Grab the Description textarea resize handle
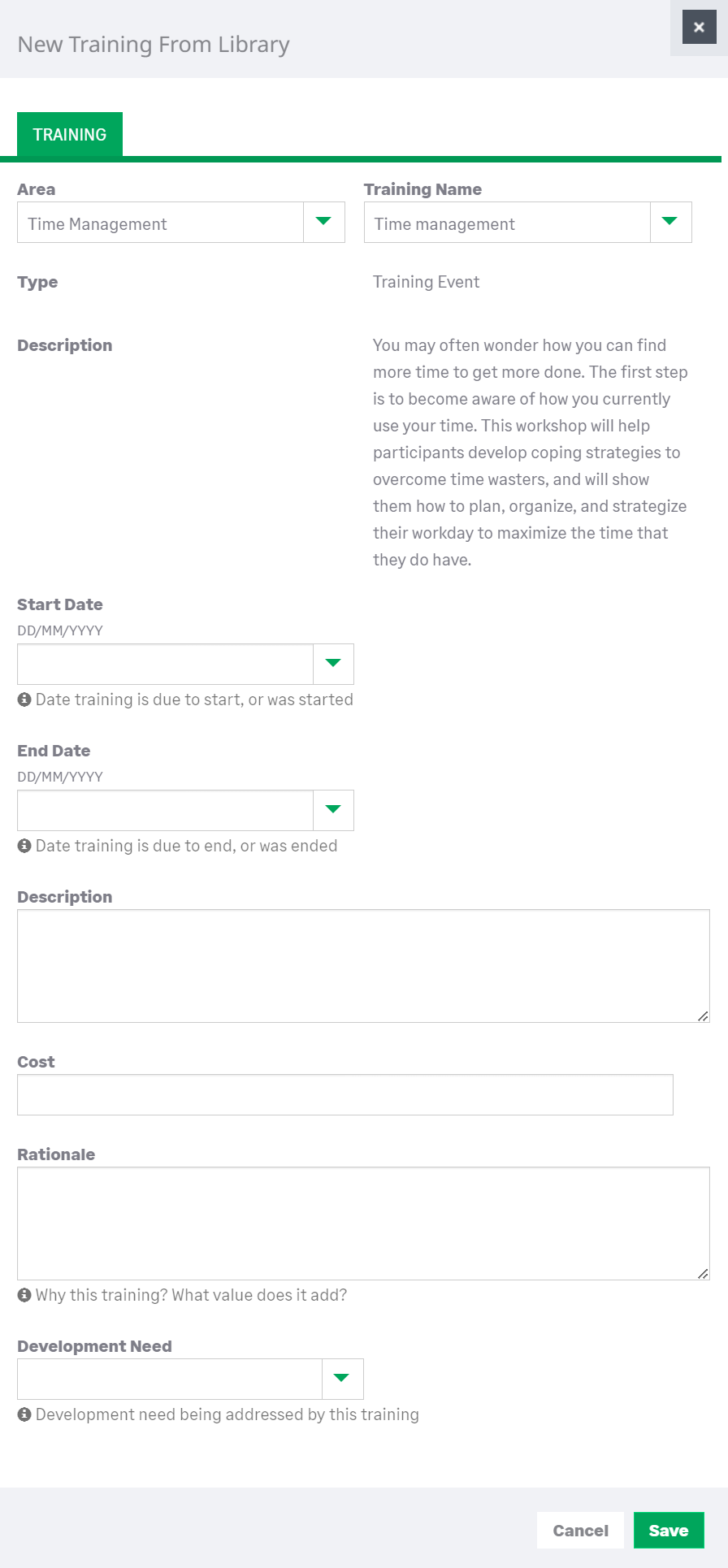Viewport: 728px width, 1568px height. coord(703,1016)
